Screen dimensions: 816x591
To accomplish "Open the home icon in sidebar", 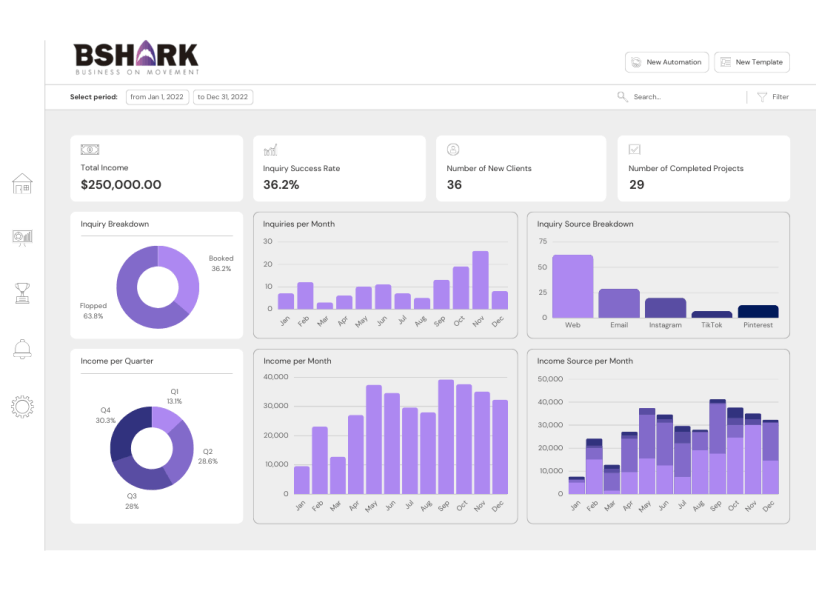I will point(22,184).
